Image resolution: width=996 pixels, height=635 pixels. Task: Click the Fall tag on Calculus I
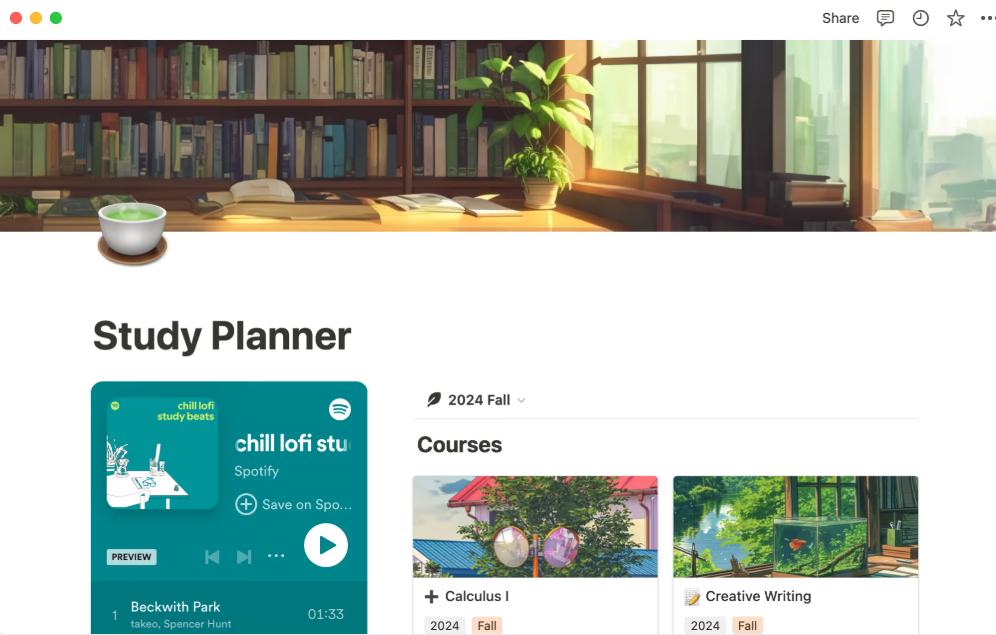(487, 625)
